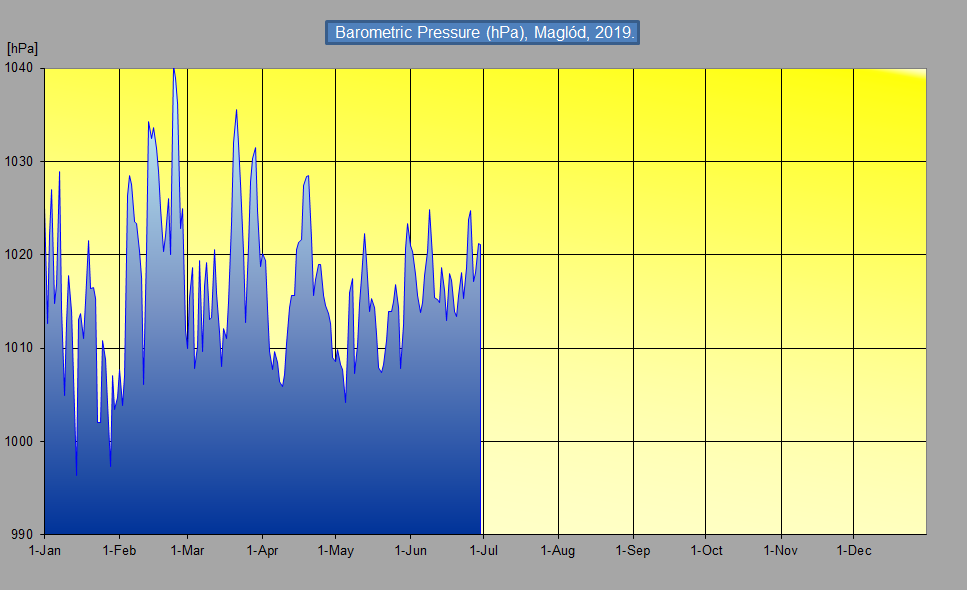Select the 1000 y-axis label
This screenshot has width=967, height=590.
(x=21, y=441)
